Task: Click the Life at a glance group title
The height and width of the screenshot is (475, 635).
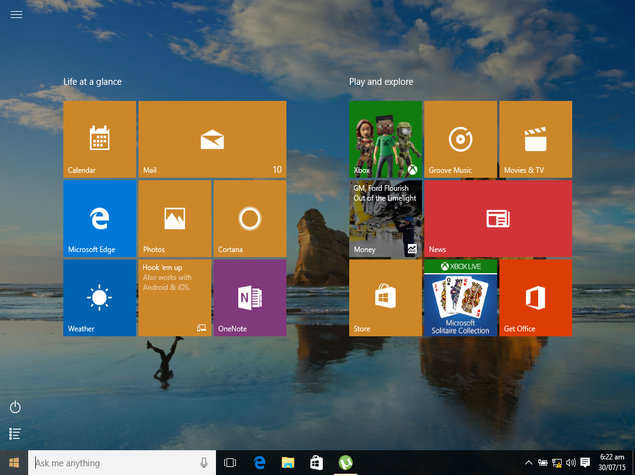Action: (92, 82)
